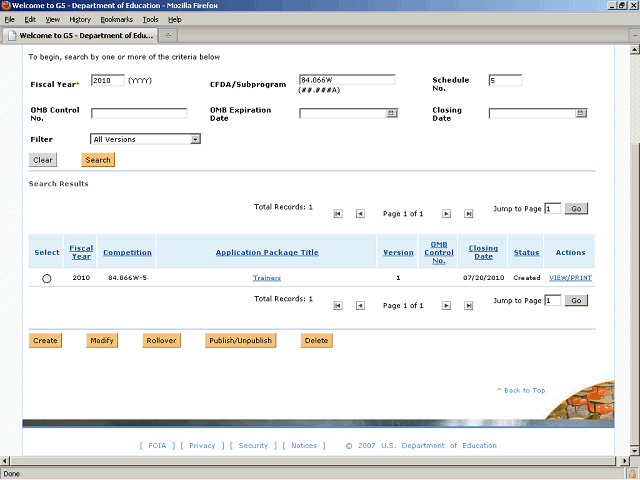Open the Privacy footer link
This screenshot has height=480, width=640.
202,446
